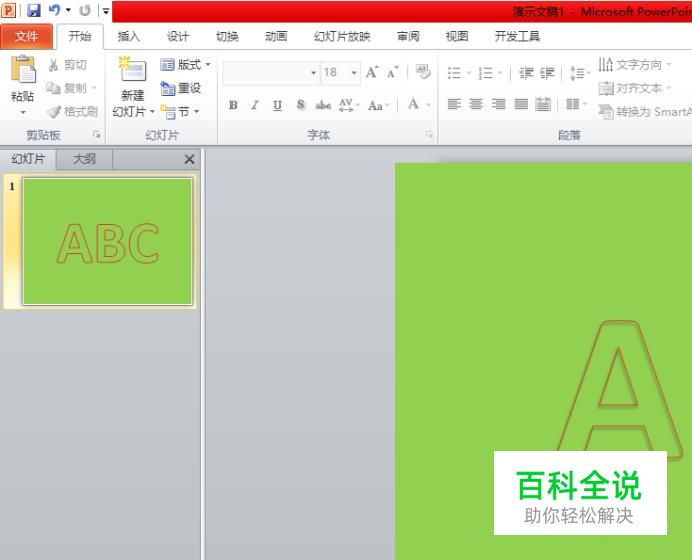Click the bullets list icon
This screenshot has height=560, width=692.
click(454, 73)
